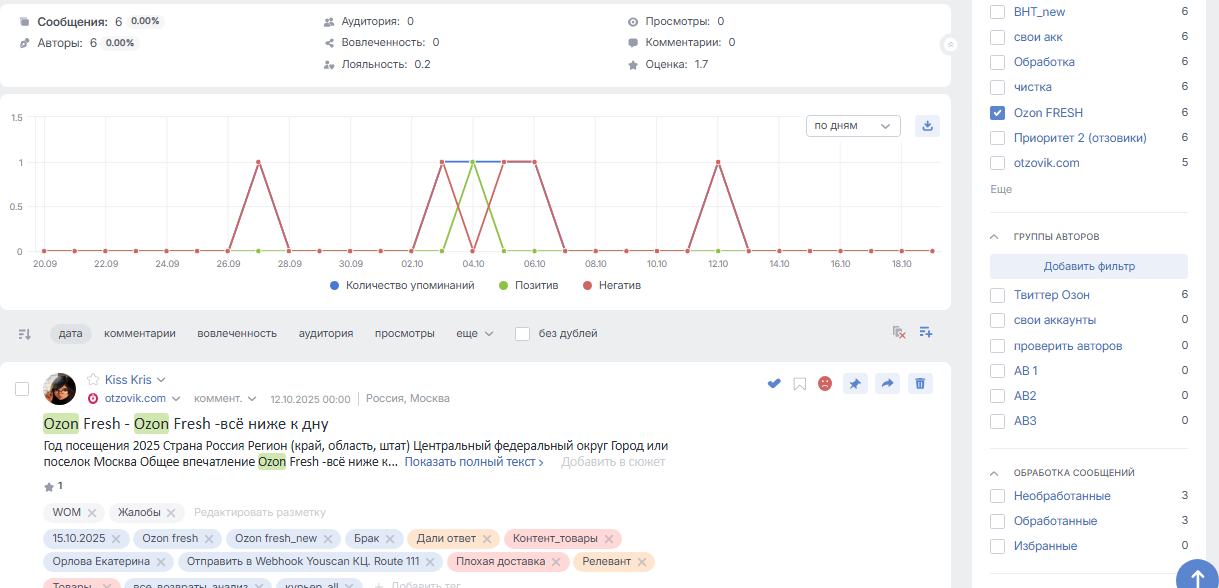Image resolution: width=1219 pixels, height=588 pixels.
Task: Remove the Ozon fresh tag
Action: coord(209,538)
